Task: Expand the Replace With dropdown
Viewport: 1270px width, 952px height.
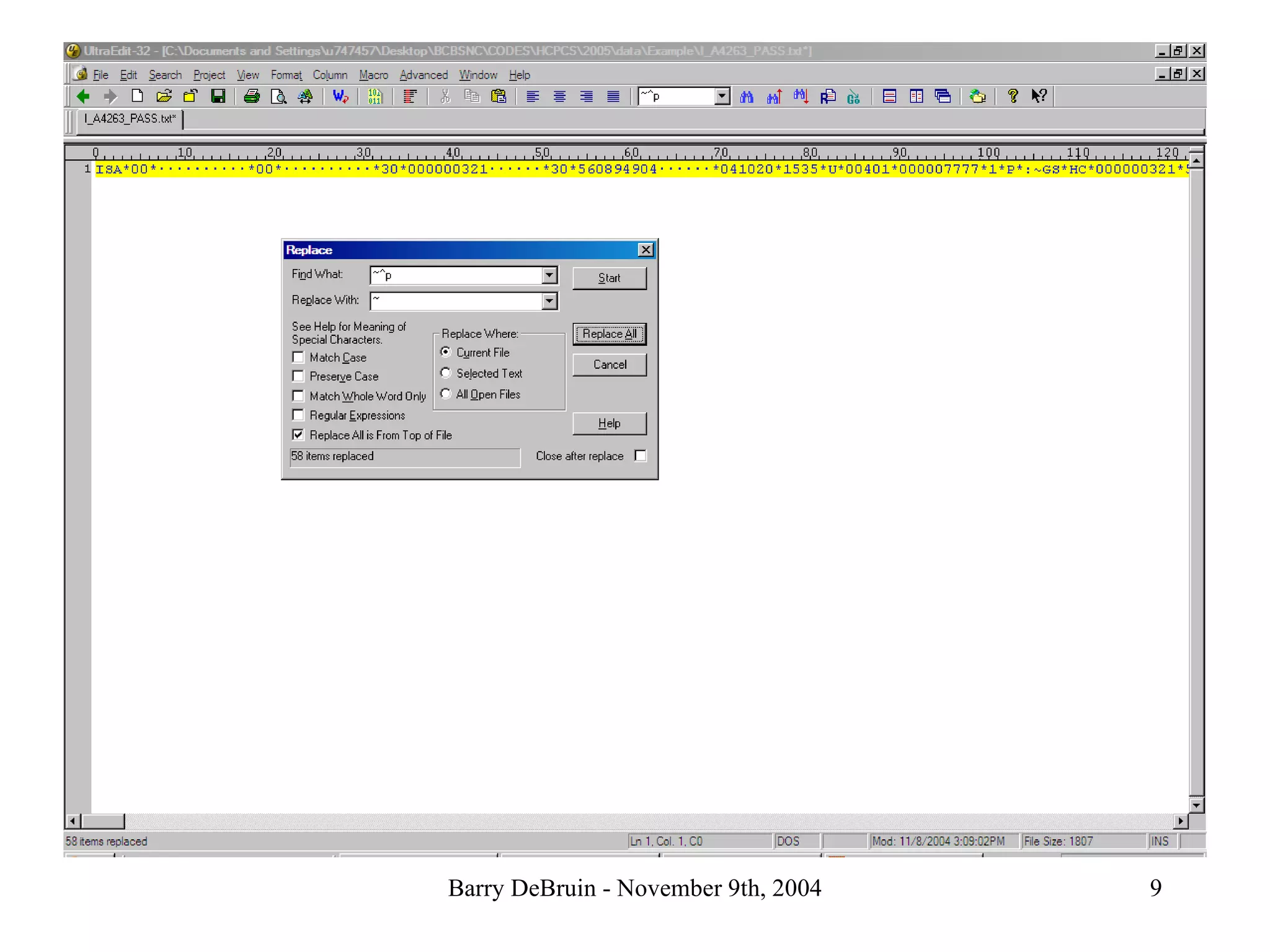Action: [x=549, y=301]
